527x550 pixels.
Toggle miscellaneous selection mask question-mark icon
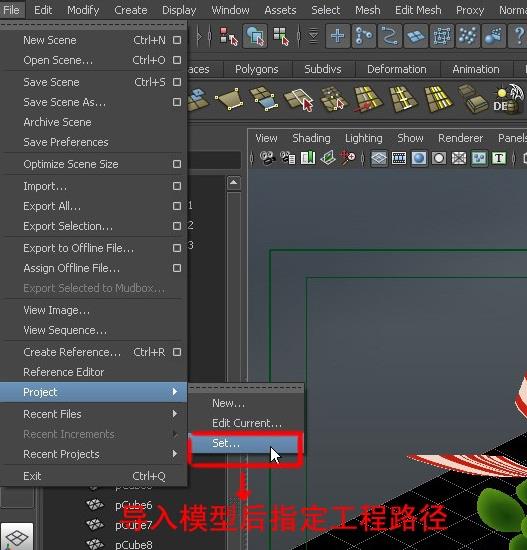(x=518, y=36)
